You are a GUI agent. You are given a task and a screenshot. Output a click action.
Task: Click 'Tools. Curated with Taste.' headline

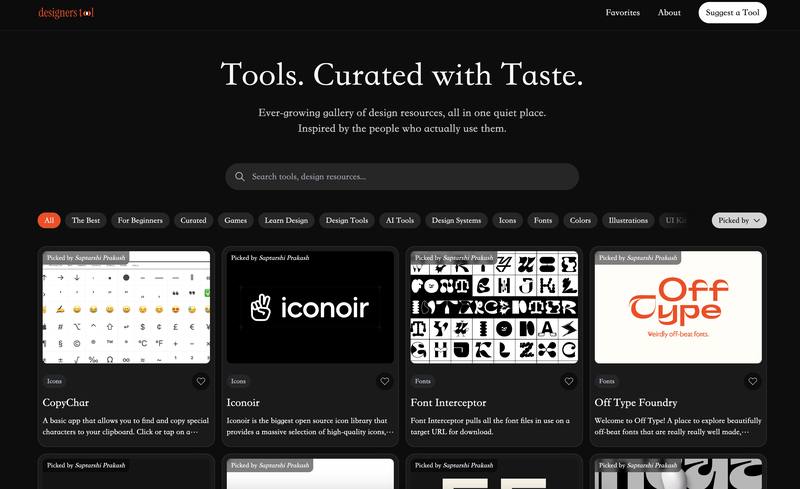402,75
